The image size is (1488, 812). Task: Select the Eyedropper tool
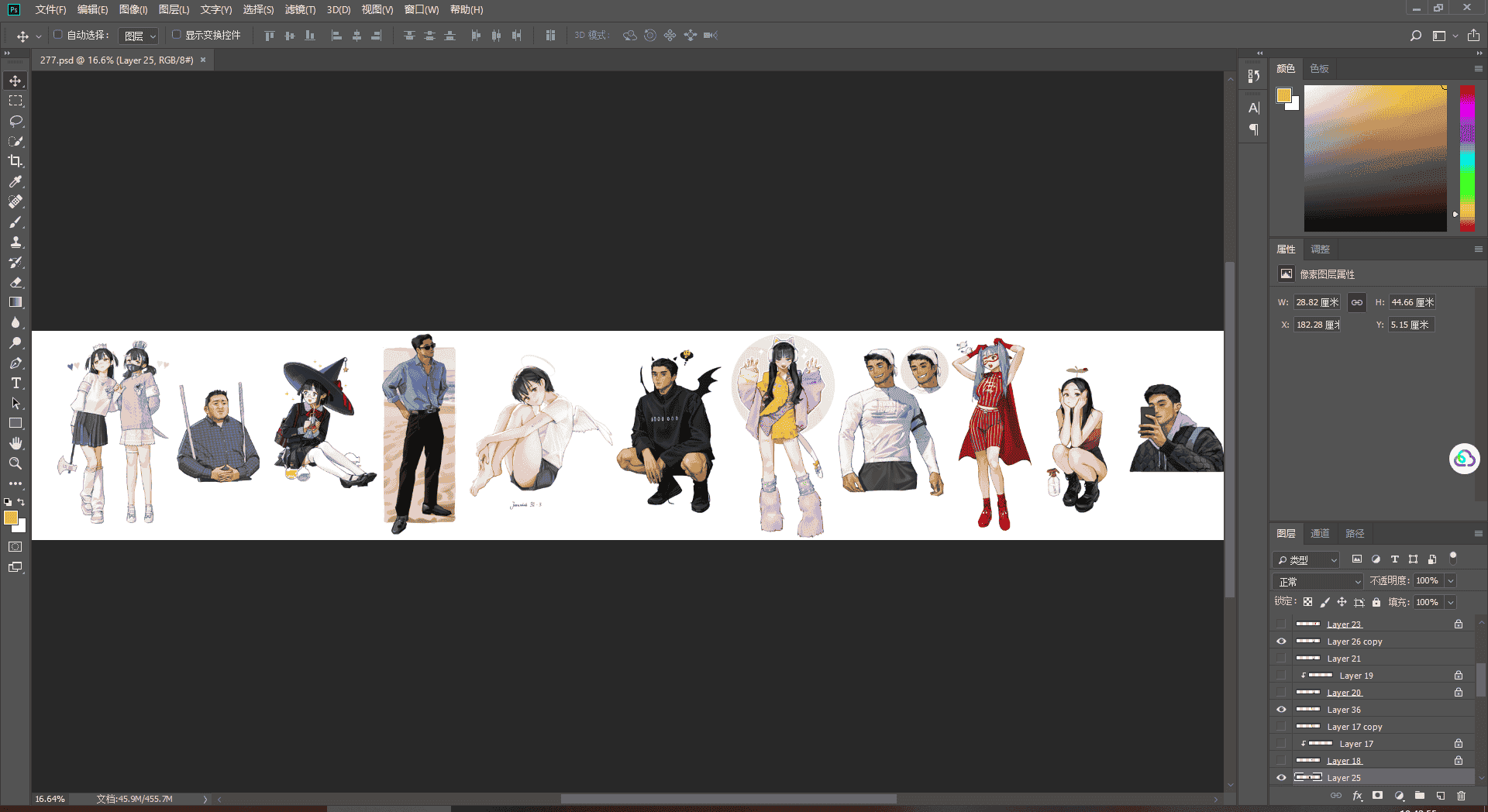(15, 181)
